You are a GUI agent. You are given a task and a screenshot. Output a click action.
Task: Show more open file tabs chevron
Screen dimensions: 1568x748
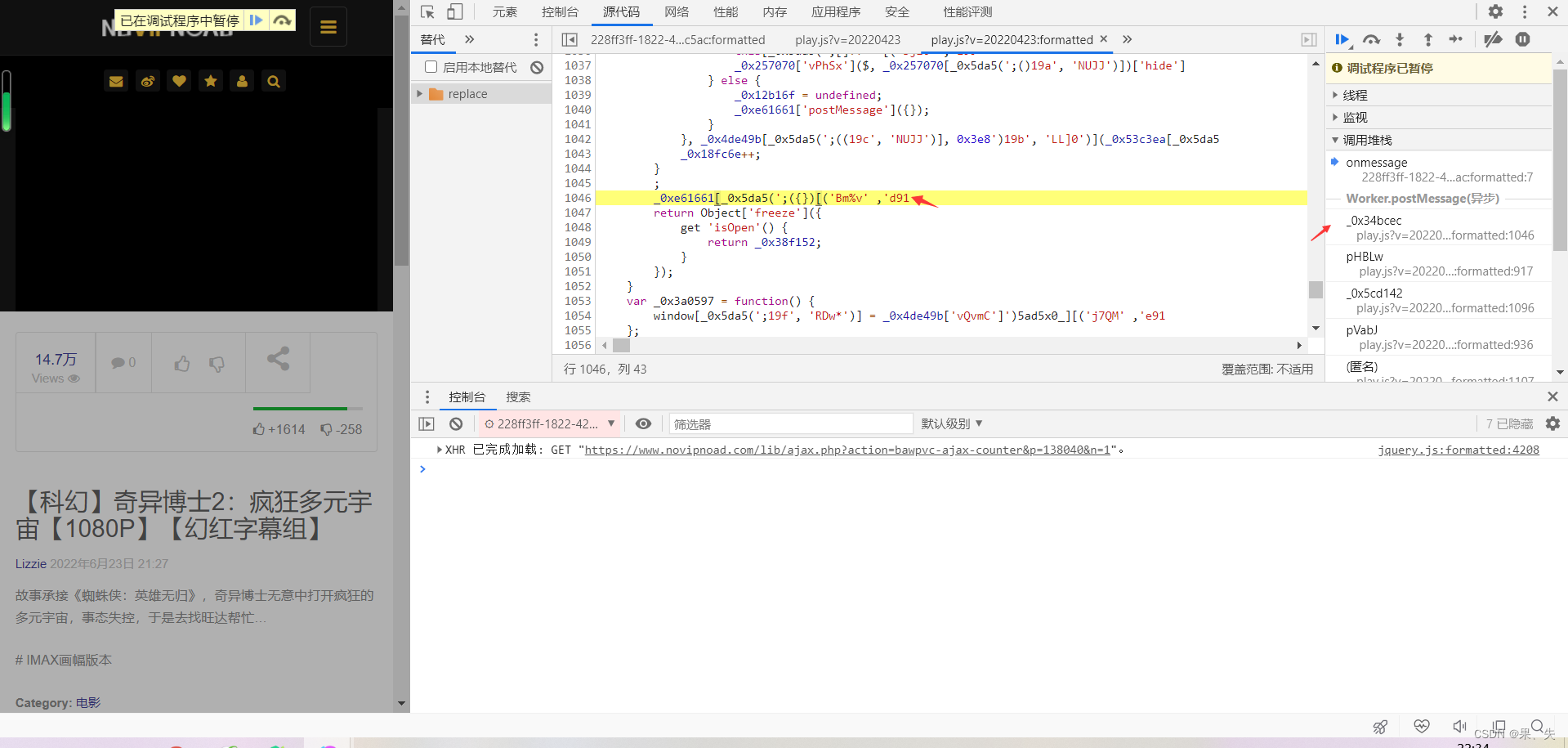(x=1128, y=39)
